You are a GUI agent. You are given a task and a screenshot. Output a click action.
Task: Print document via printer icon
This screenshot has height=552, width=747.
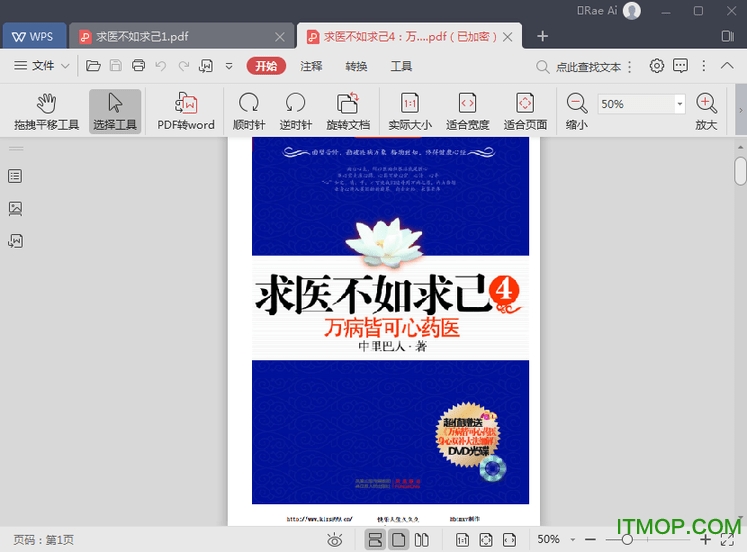(138, 66)
